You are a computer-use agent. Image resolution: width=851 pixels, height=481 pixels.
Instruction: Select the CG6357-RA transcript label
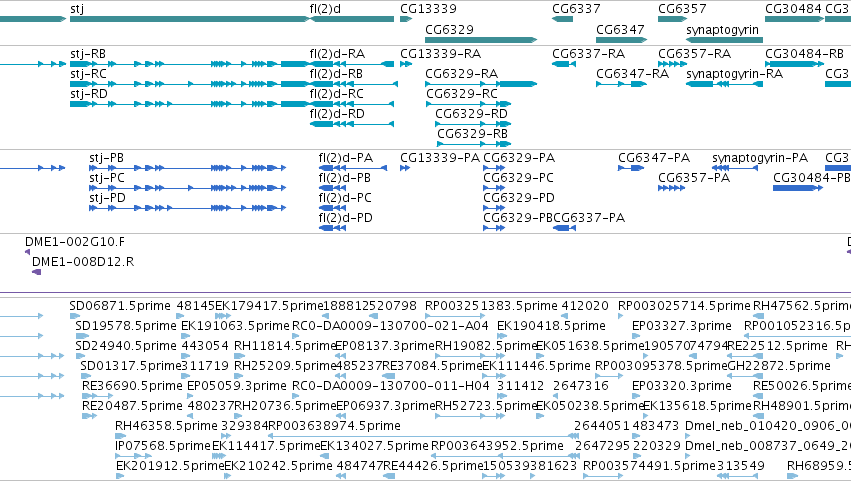(x=694, y=54)
